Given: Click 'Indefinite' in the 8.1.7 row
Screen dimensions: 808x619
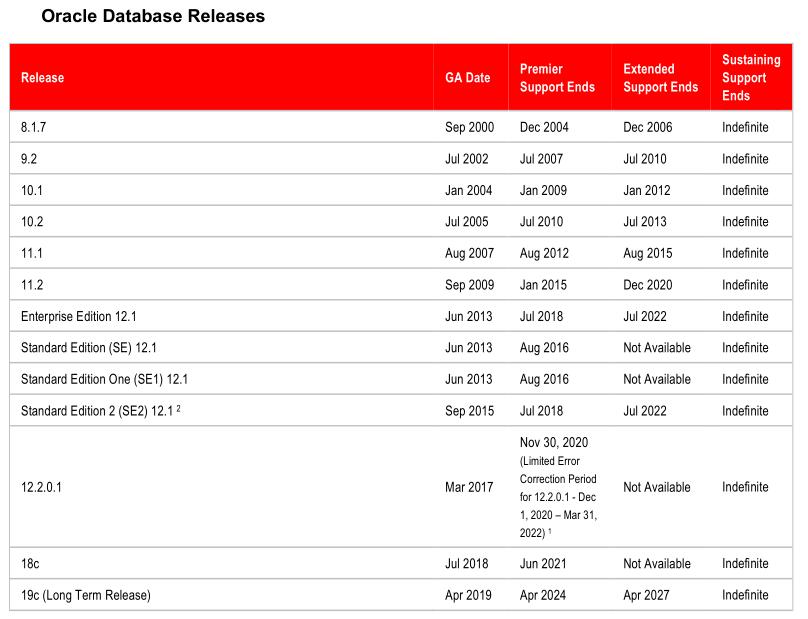Looking at the screenshot, I should tap(745, 127).
